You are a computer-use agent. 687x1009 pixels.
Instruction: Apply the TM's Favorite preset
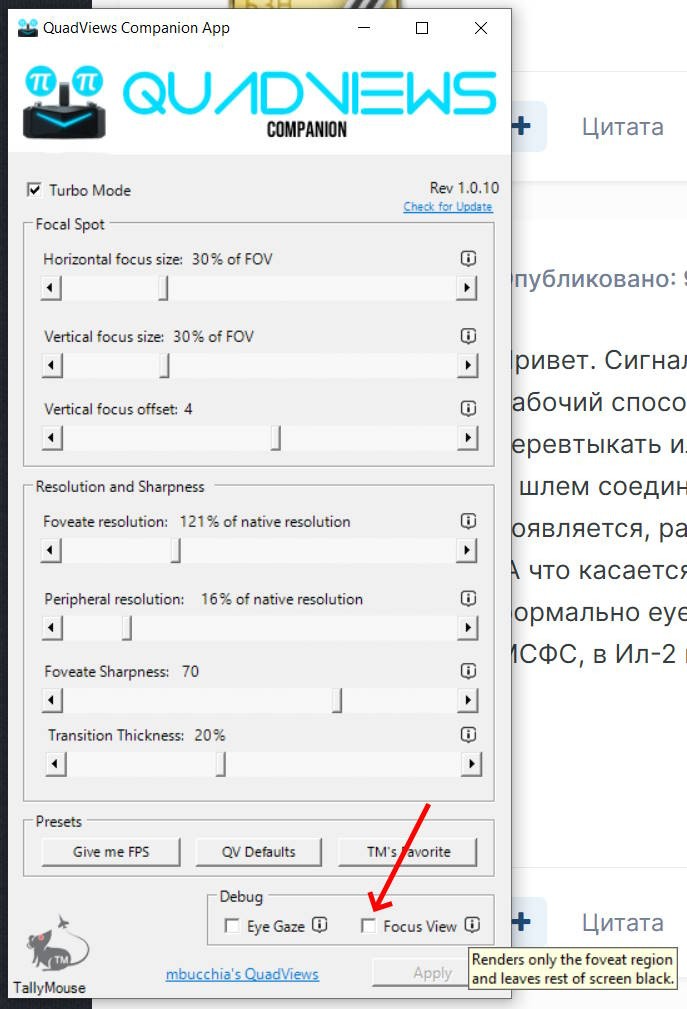[x=408, y=851]
